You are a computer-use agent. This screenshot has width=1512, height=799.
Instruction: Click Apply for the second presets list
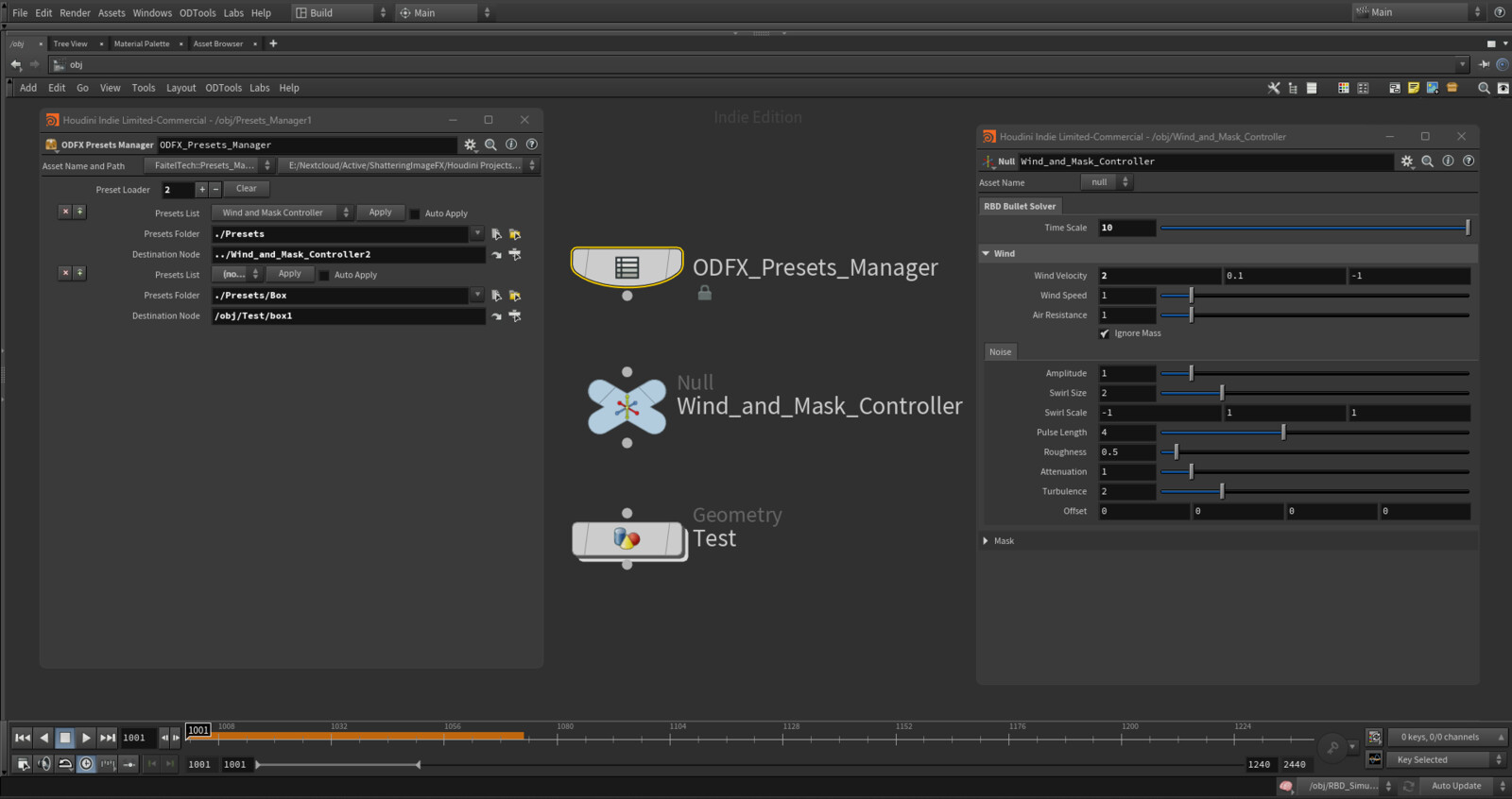point(290,274)
